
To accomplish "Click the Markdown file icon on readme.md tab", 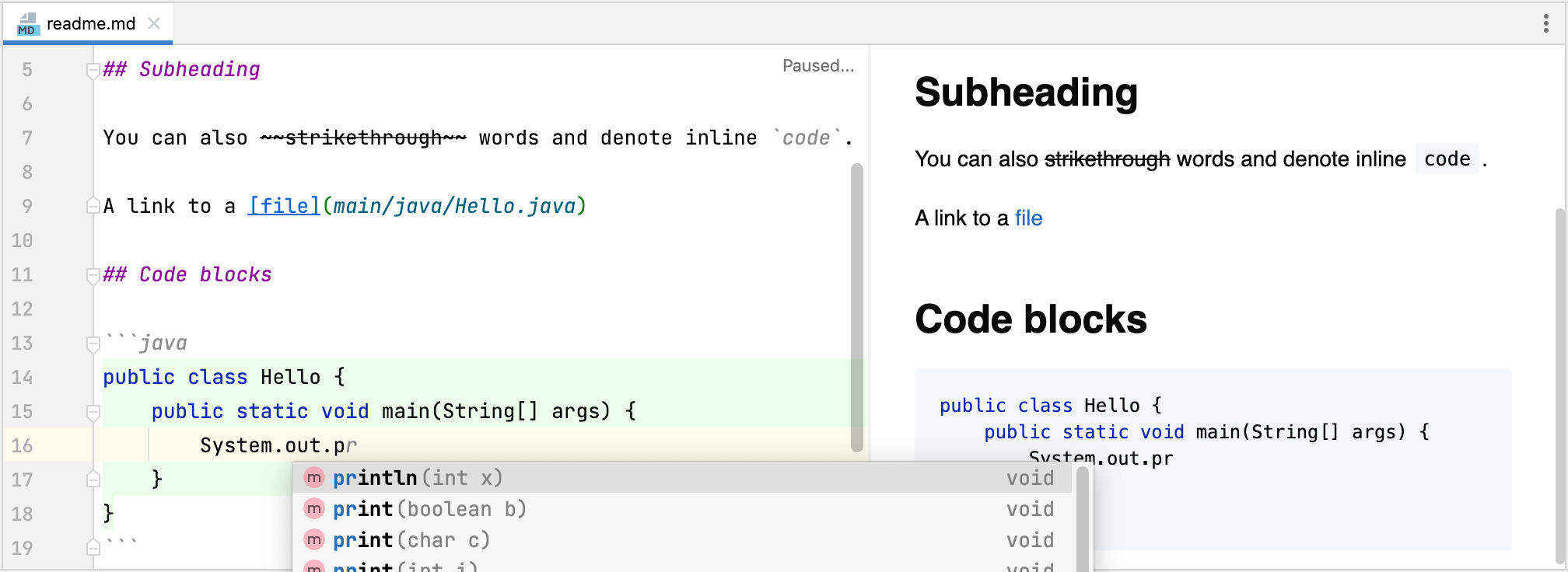I will [x=27, y=23].
